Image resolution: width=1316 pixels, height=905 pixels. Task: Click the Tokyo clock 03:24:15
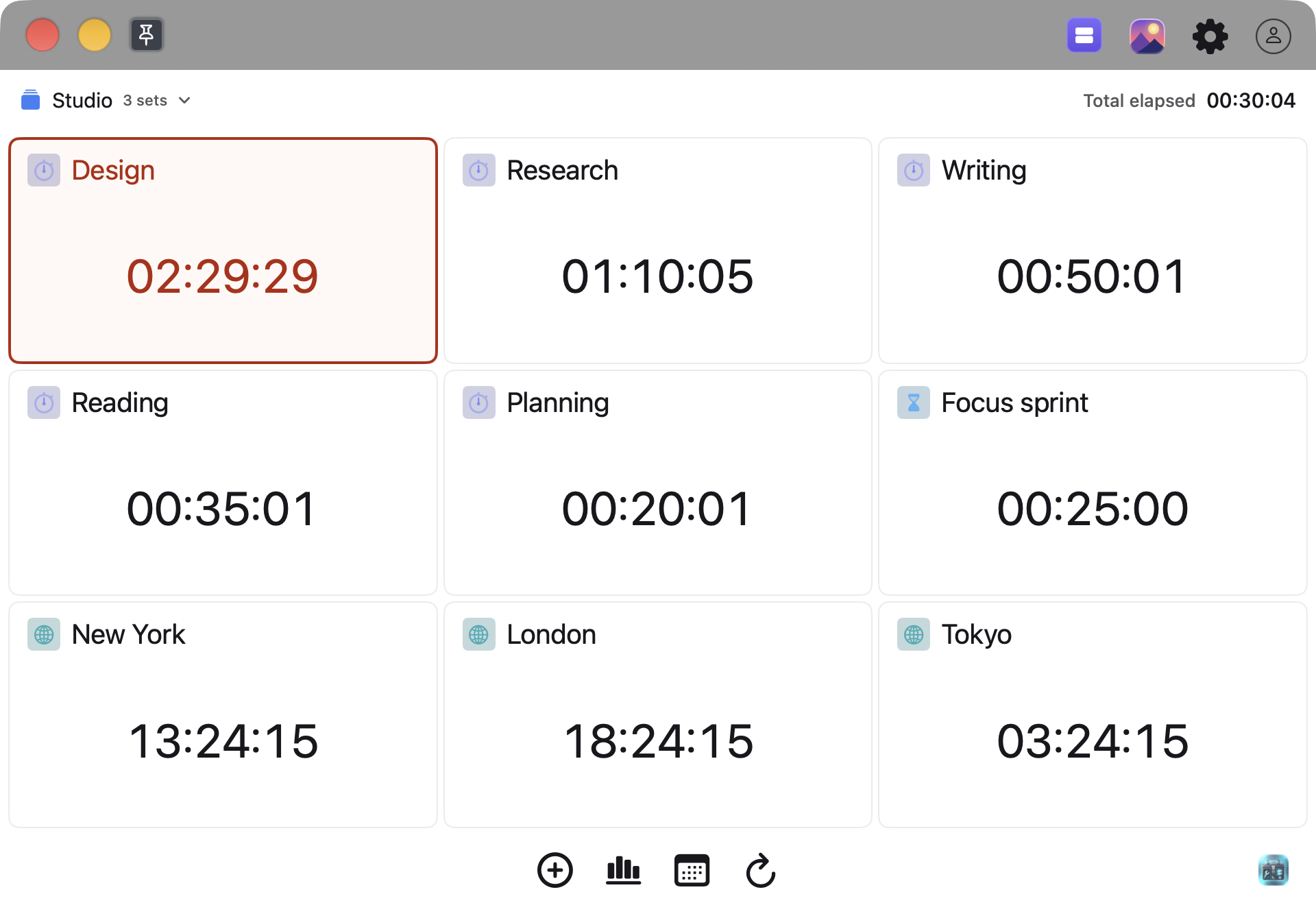click(1092, 741)
